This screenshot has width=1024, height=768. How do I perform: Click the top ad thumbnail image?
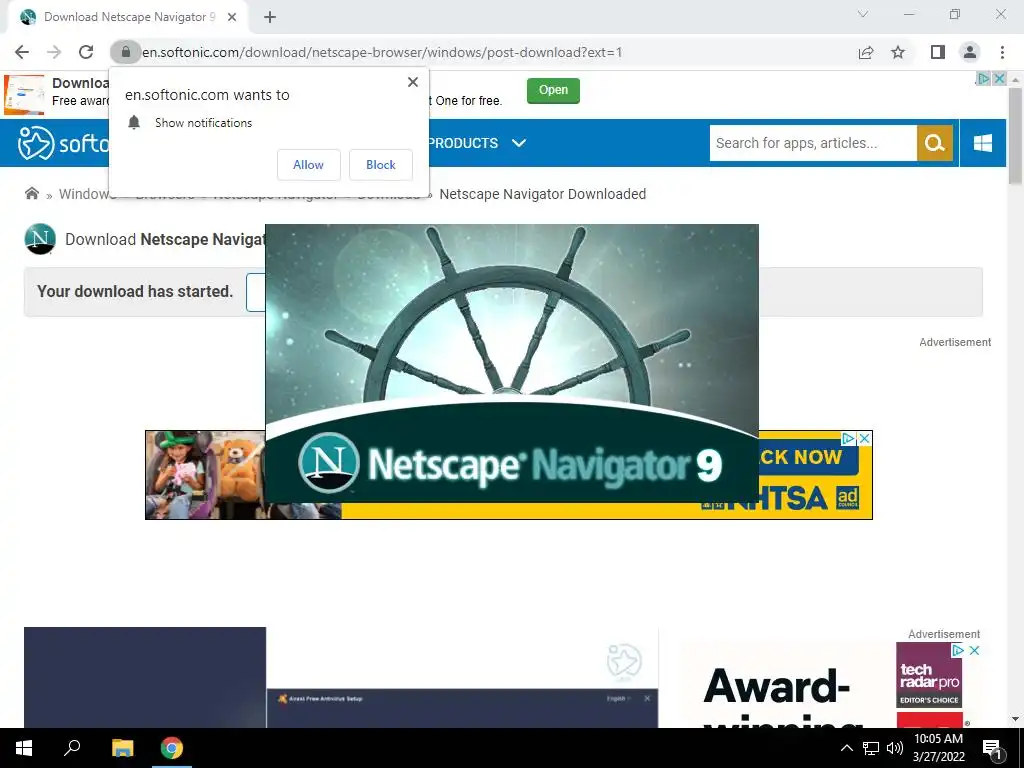(24, 95)
